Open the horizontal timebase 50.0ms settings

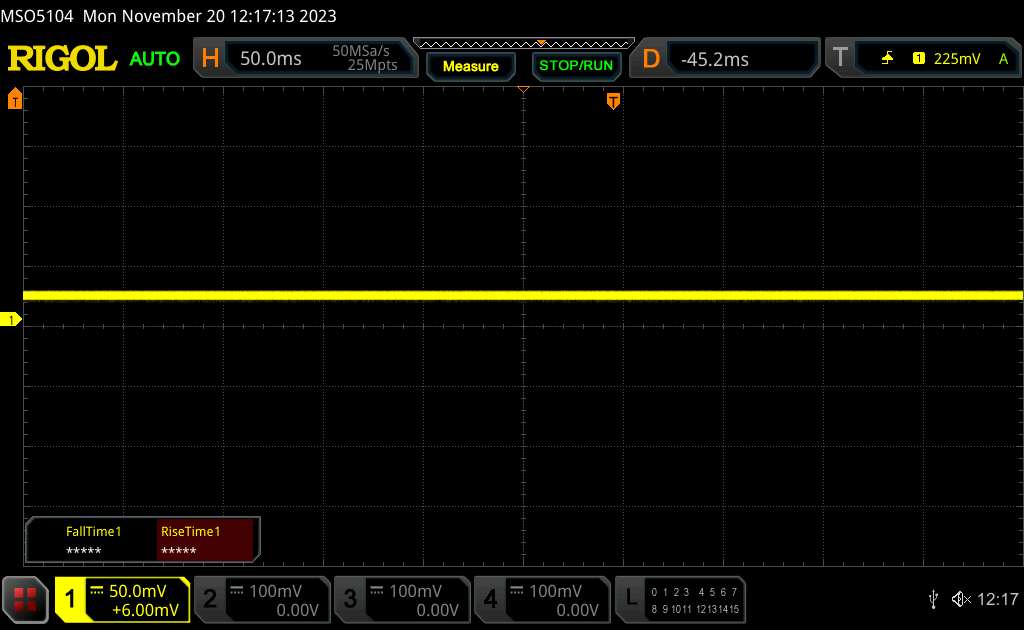click(x=306, y=59)
